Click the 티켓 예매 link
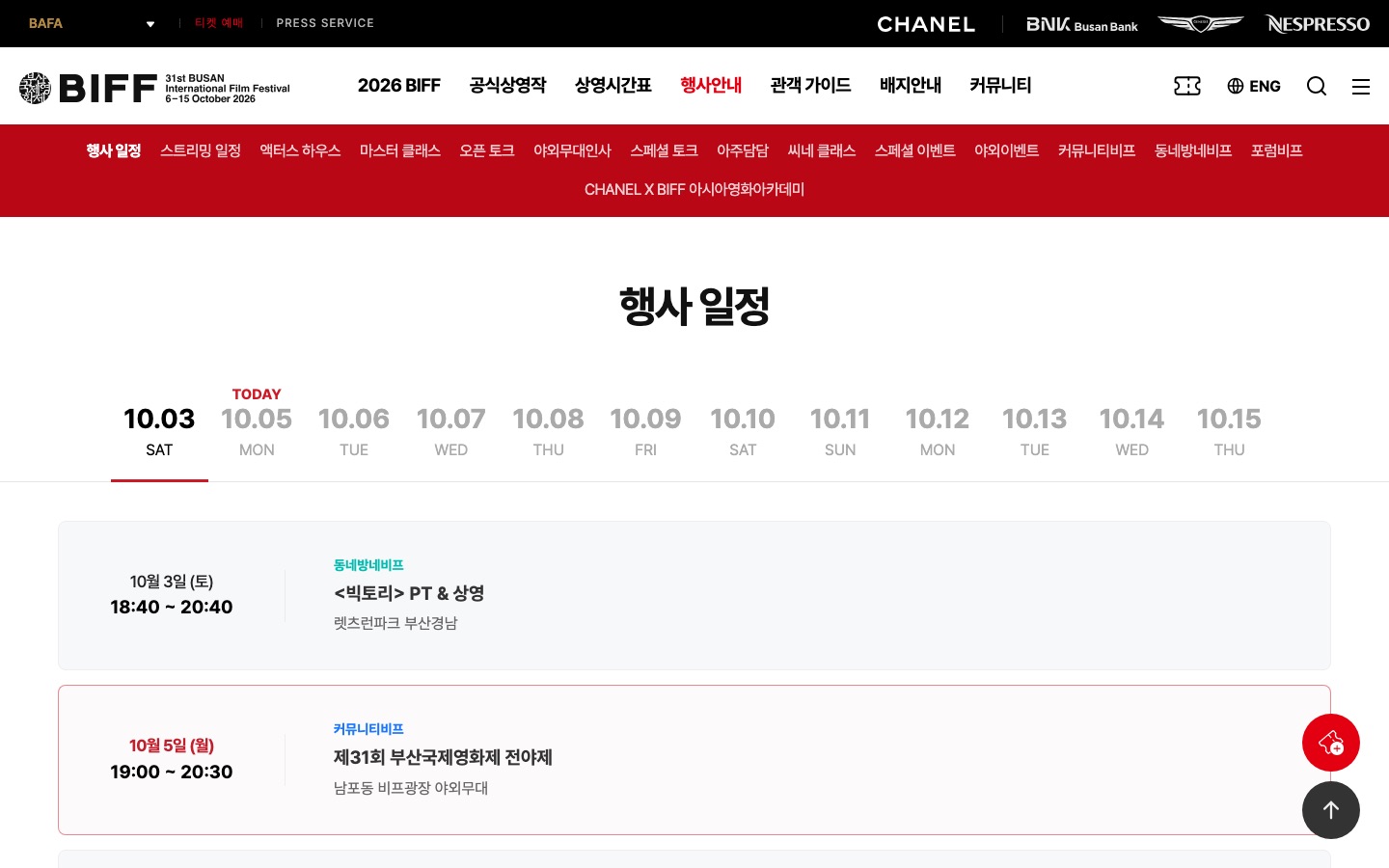Image resolution: width=1389 pixels, height=868 pixels. click(219, 23)
